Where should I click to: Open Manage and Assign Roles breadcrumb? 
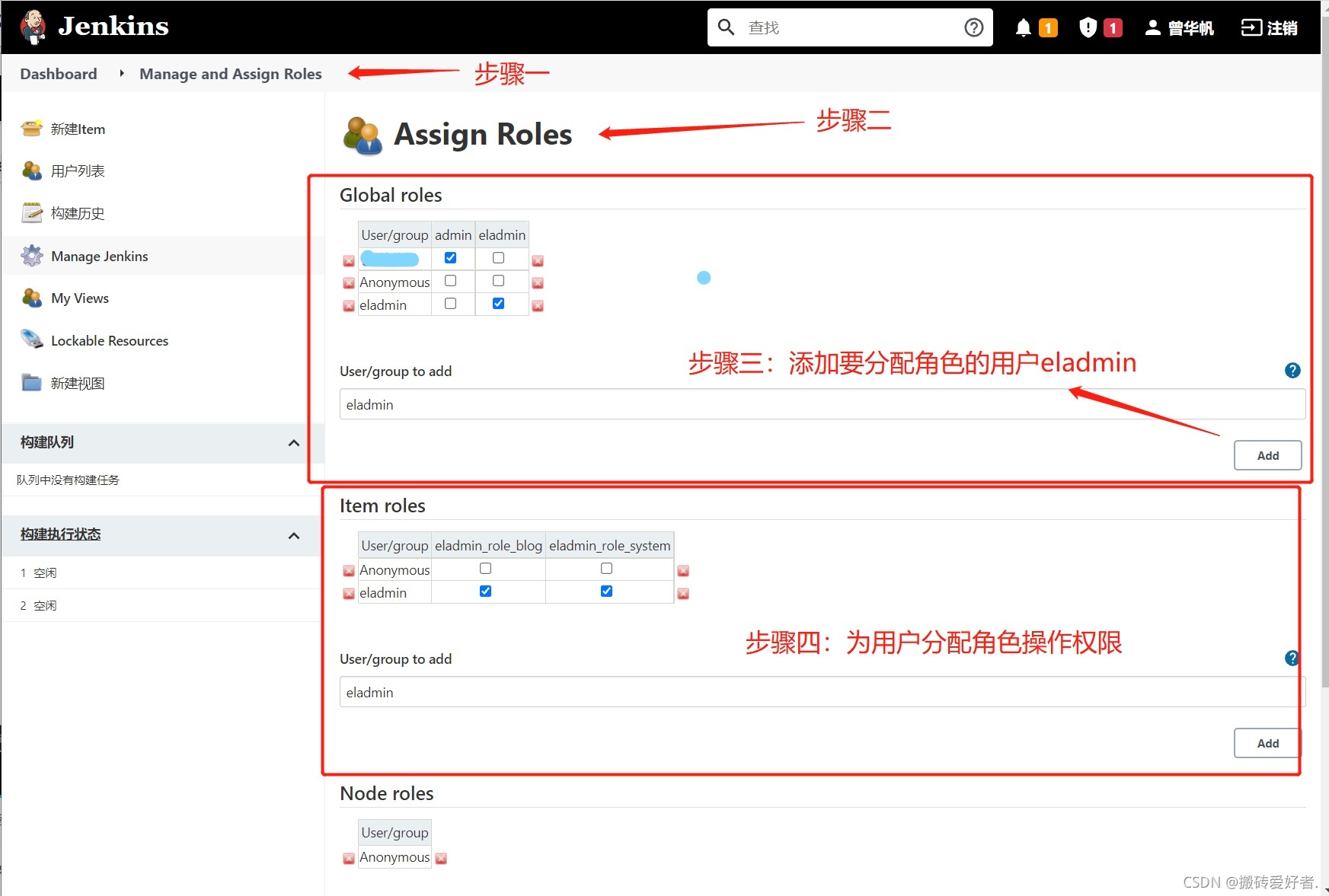coord(231,74)
